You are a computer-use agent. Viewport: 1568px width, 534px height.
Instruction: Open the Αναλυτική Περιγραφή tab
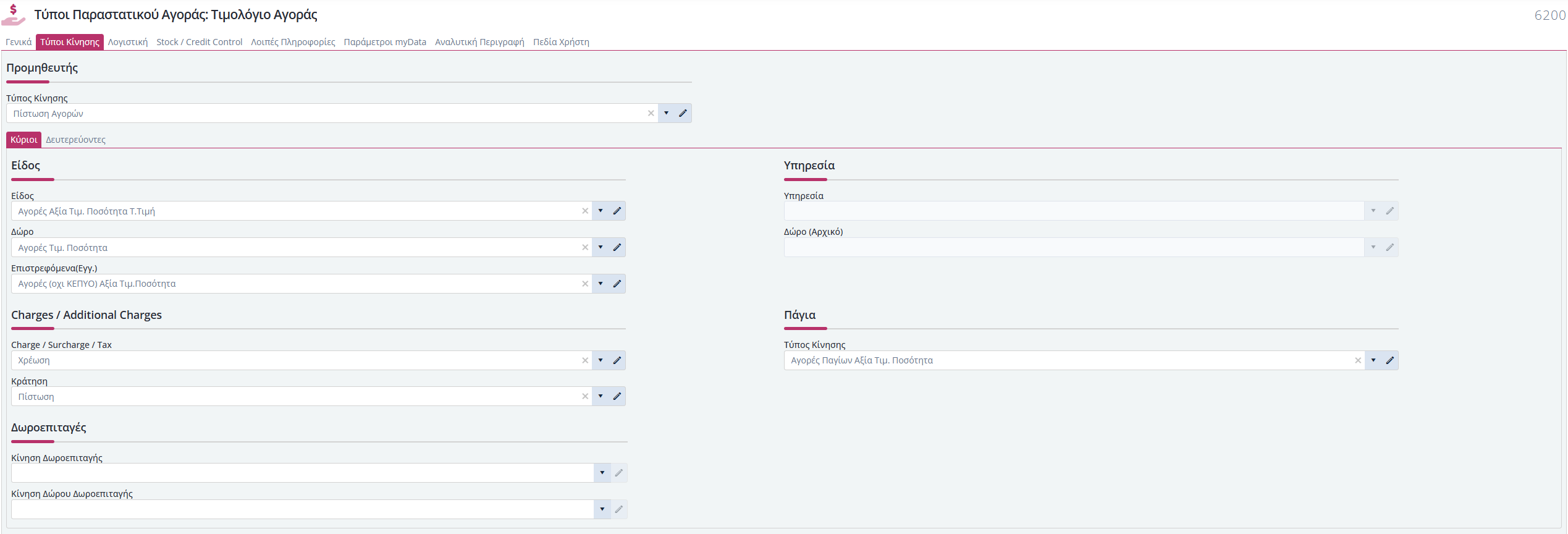click(479, 42)
